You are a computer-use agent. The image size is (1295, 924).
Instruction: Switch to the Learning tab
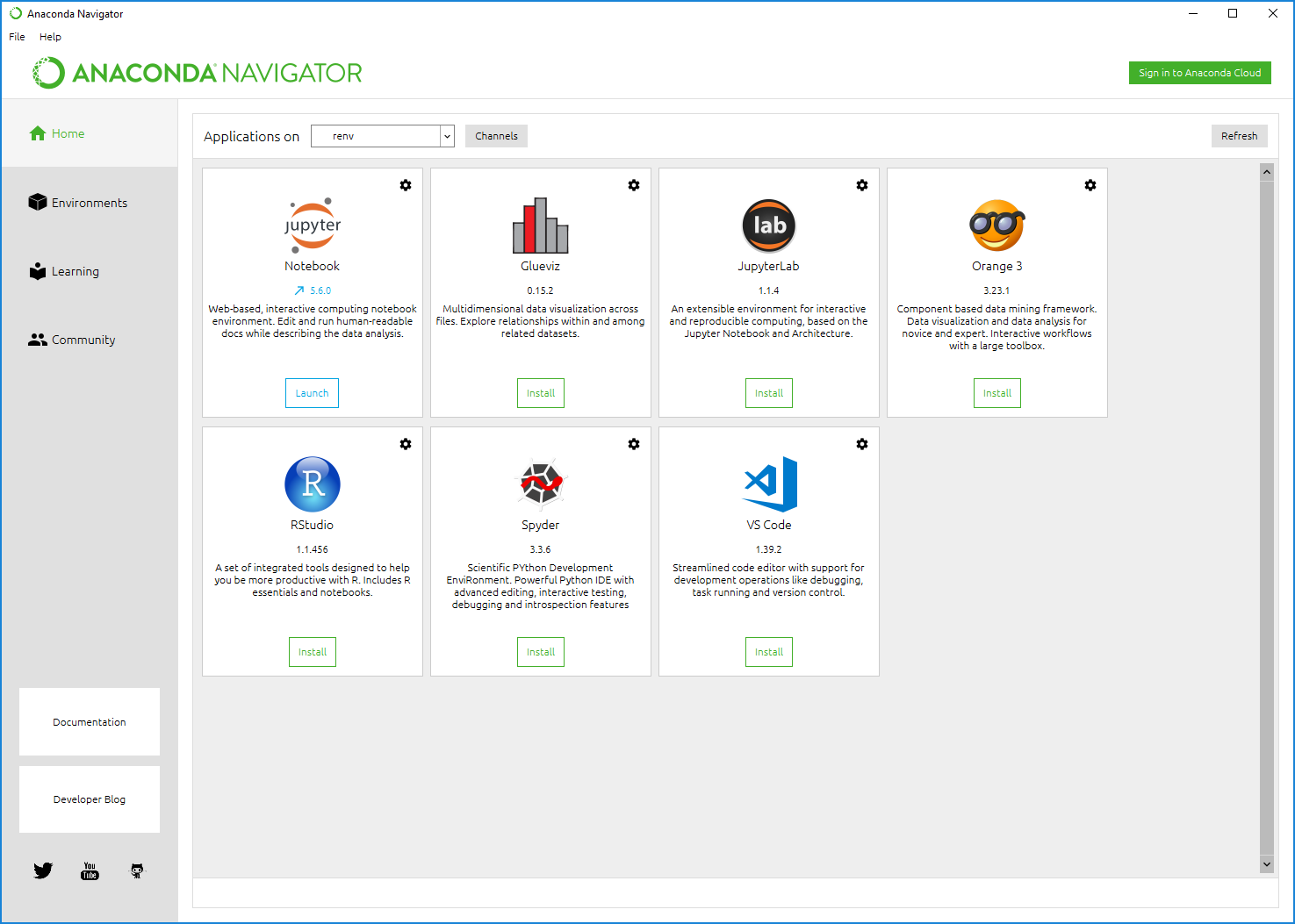(90, 271)
